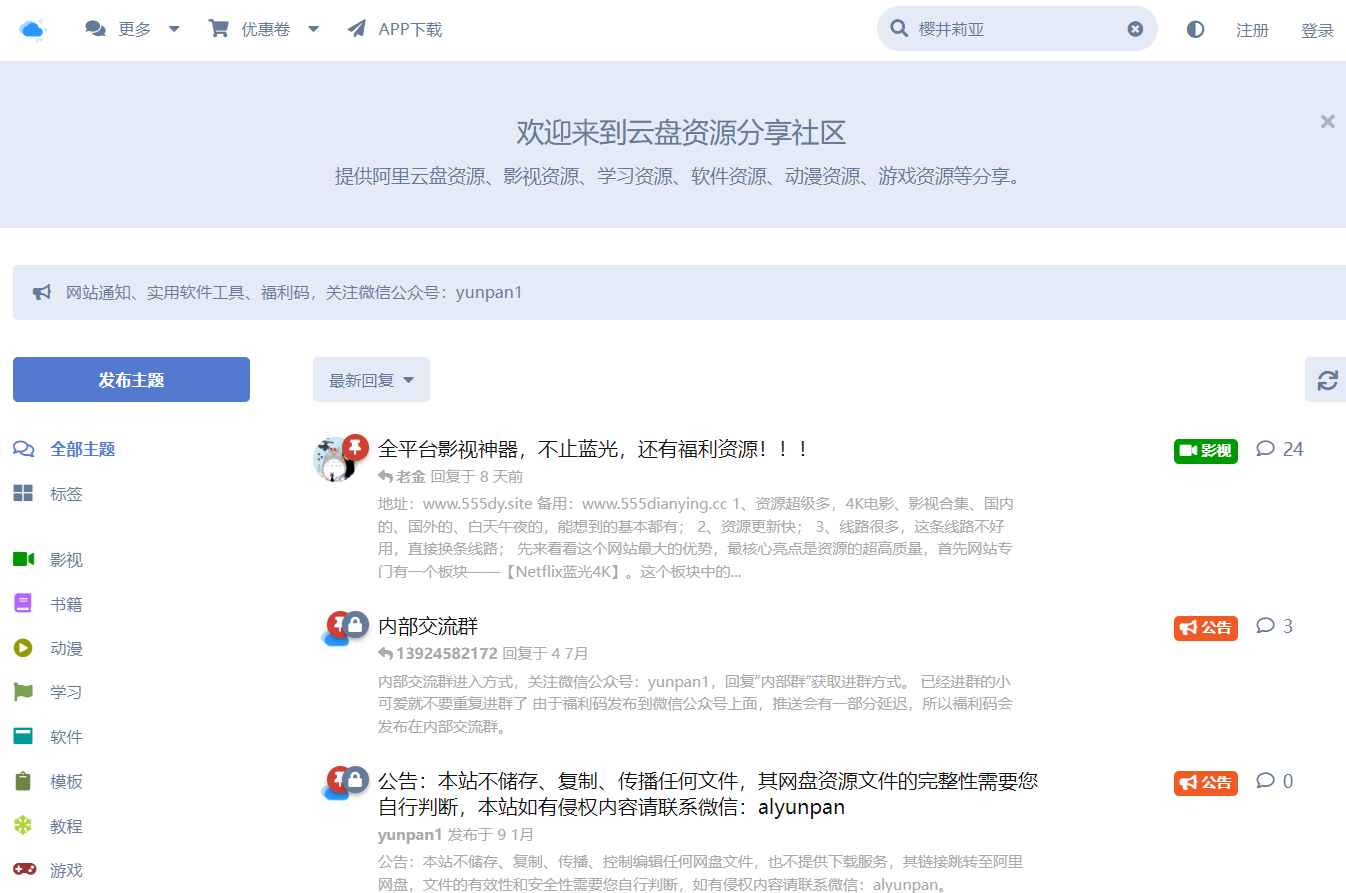The width and height of the screenshot is (1346, 893).
Task: Open the 更多 dropdown menu
Action: point(133,29)
